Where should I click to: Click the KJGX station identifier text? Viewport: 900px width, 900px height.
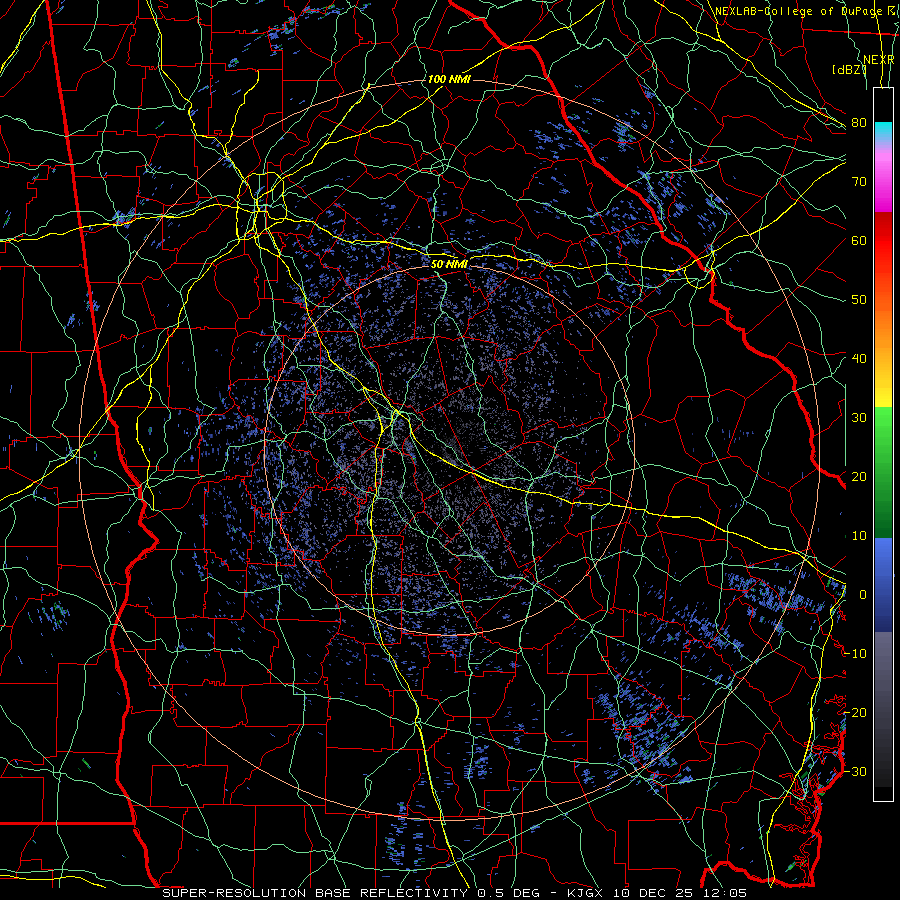tap(585, 893)
